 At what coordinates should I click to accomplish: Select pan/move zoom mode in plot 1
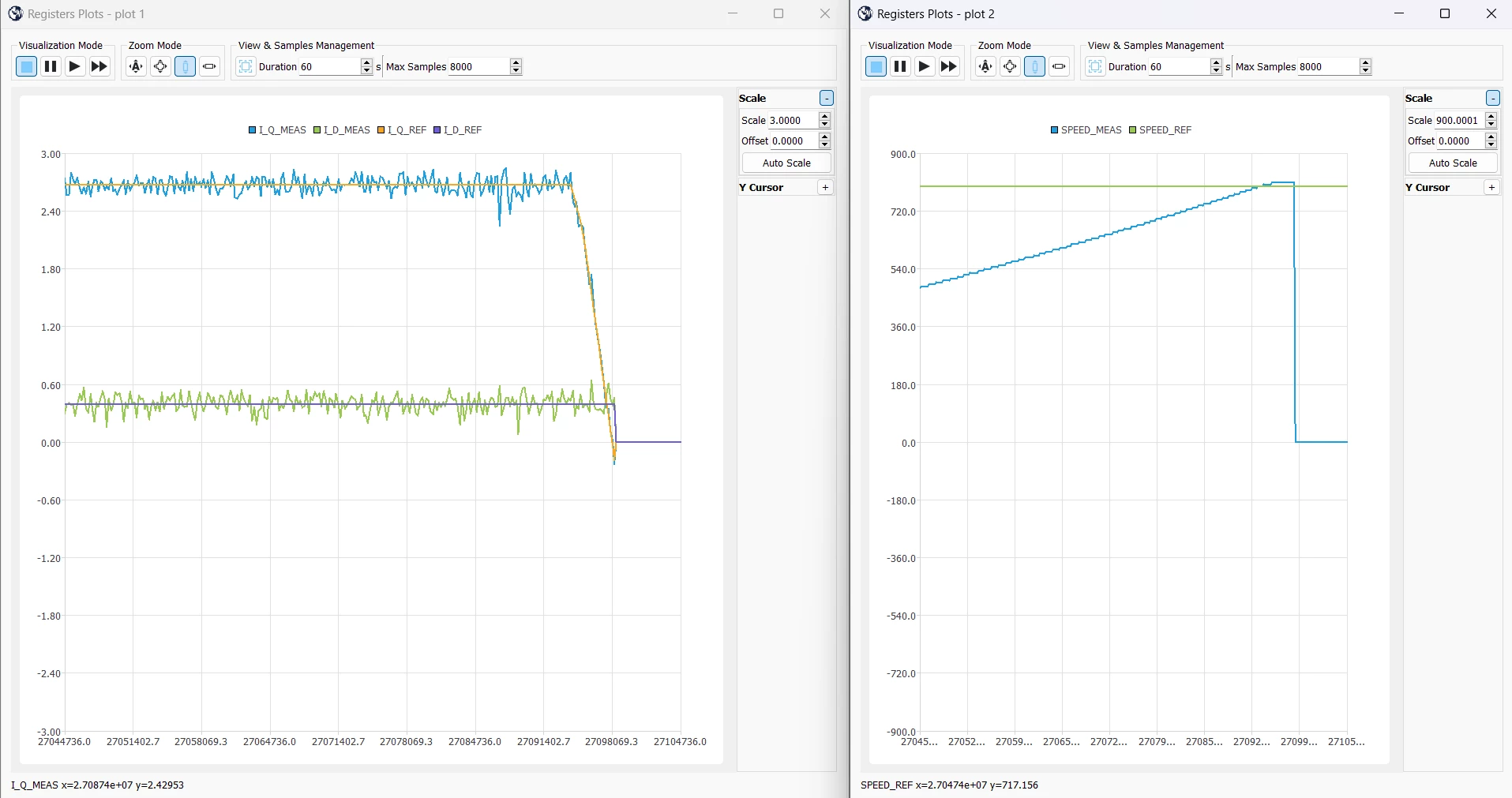(x=160, y=66)
